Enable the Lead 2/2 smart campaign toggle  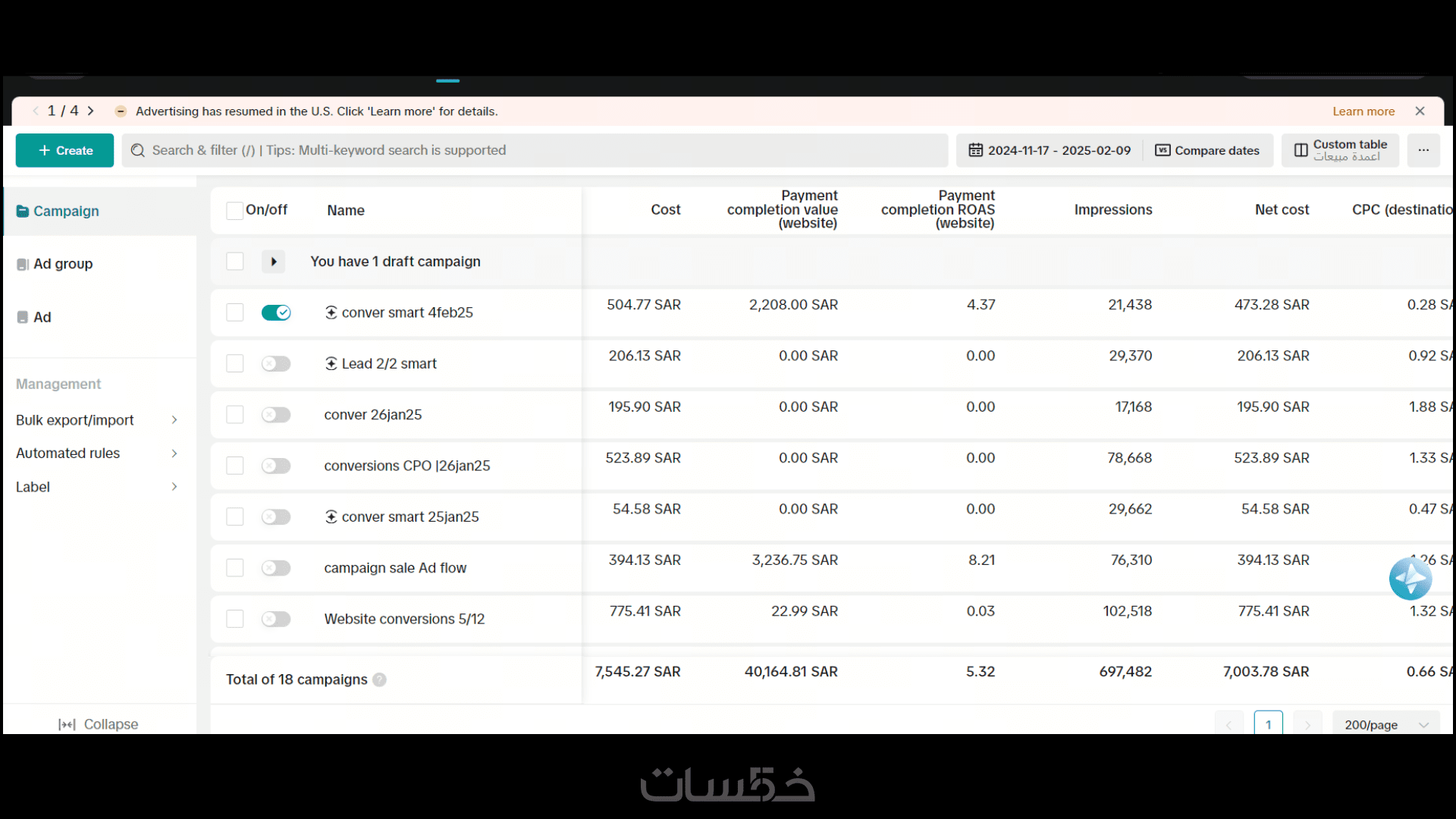[276, 364]
